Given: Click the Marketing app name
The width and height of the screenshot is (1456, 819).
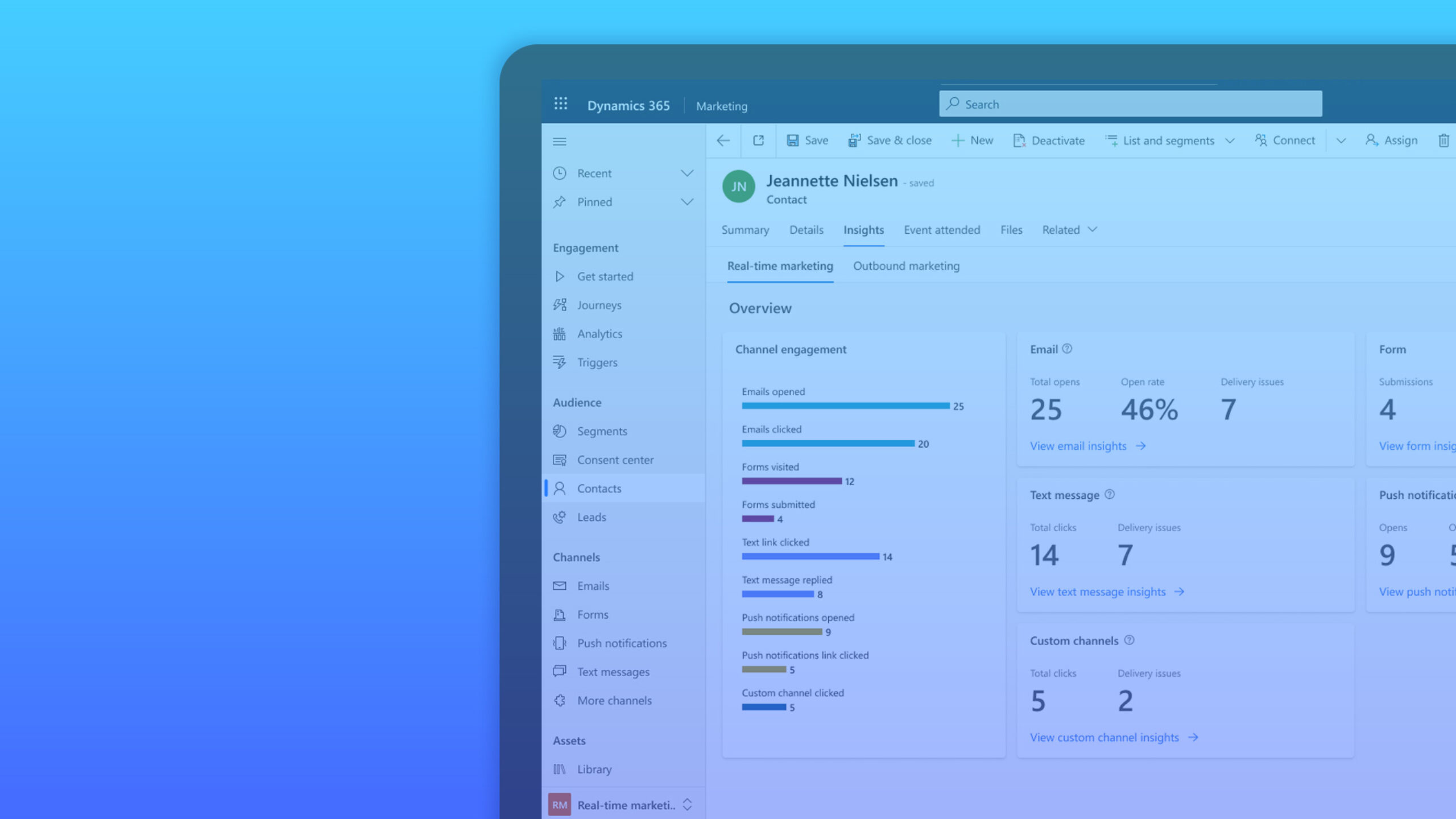Looking at the screenshot, I should click(722, 106).
